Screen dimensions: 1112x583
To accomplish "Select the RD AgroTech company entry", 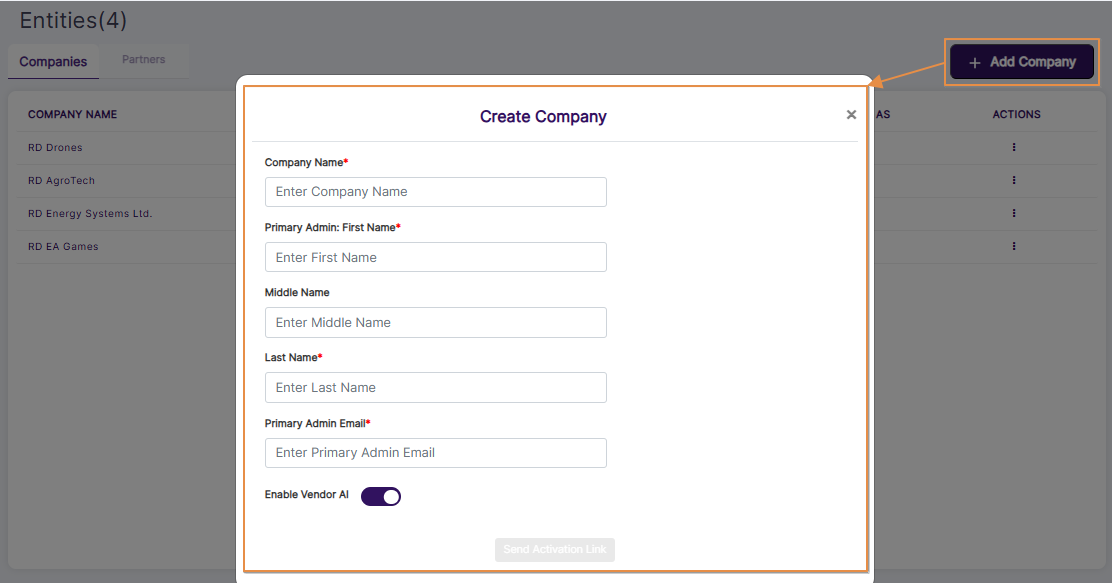I will point(60,180).
